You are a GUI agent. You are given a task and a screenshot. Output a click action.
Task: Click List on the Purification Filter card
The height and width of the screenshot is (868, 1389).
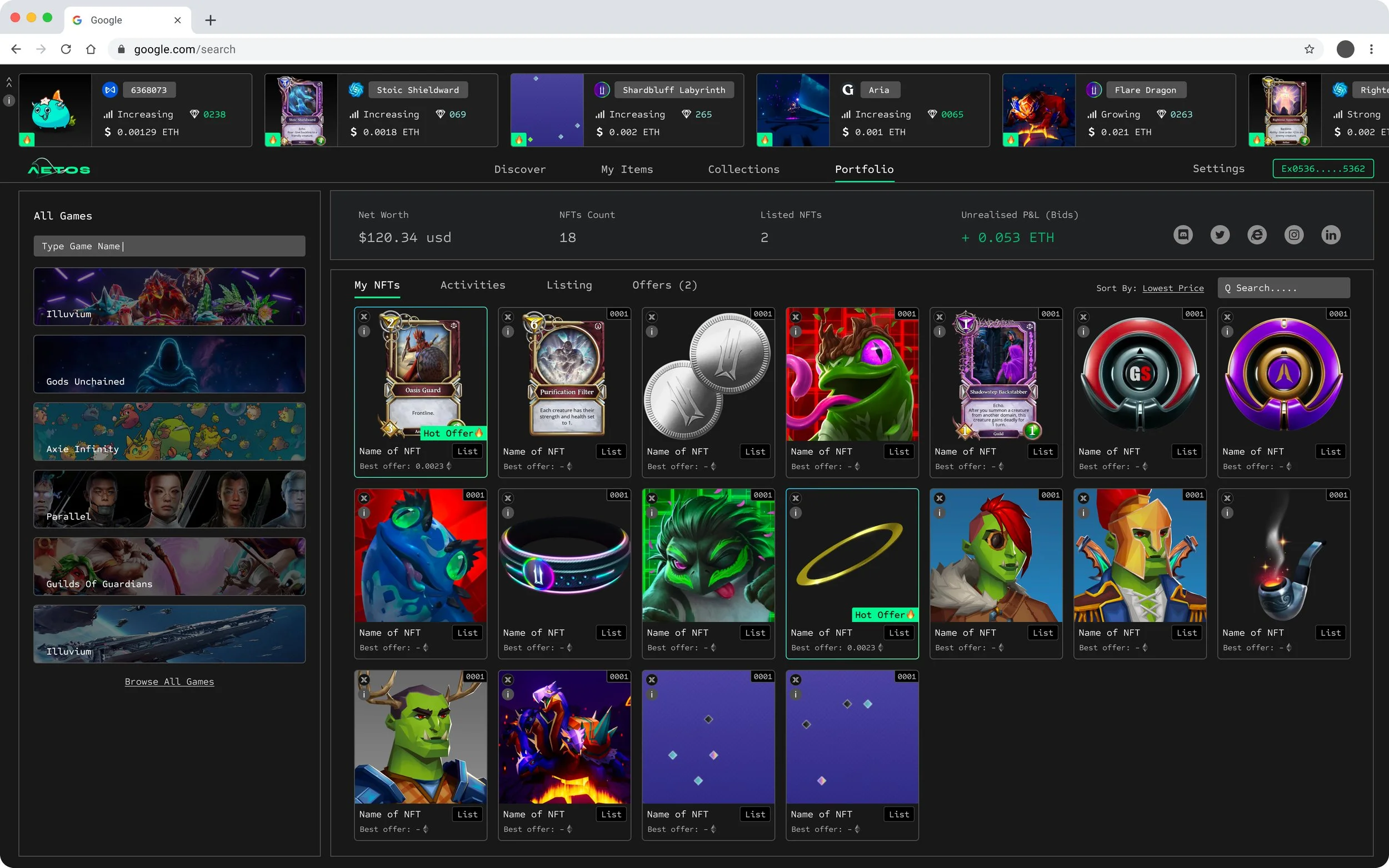(611, 452)
